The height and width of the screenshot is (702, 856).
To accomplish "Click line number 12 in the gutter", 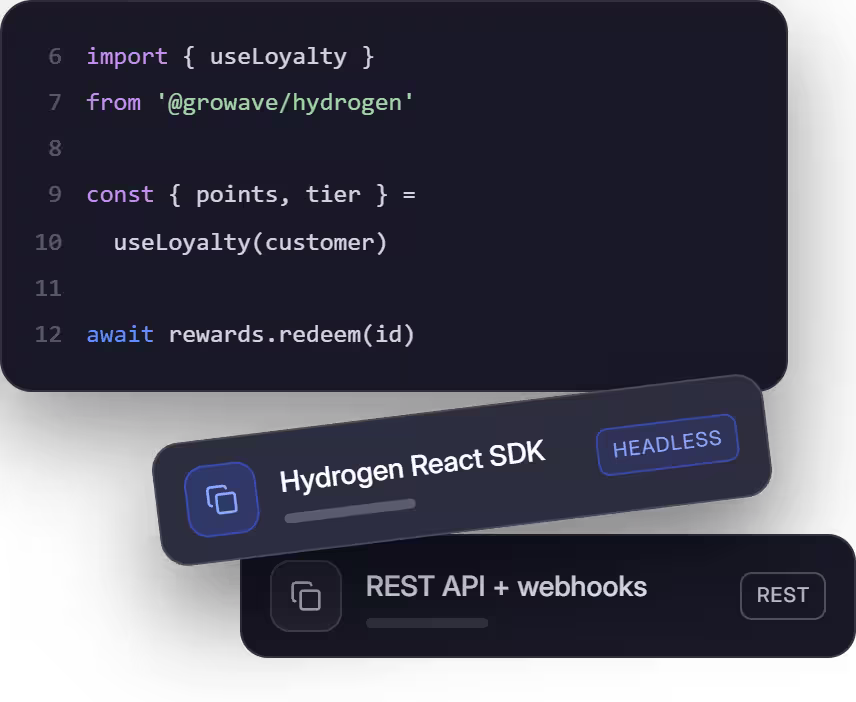I will 49,334.
